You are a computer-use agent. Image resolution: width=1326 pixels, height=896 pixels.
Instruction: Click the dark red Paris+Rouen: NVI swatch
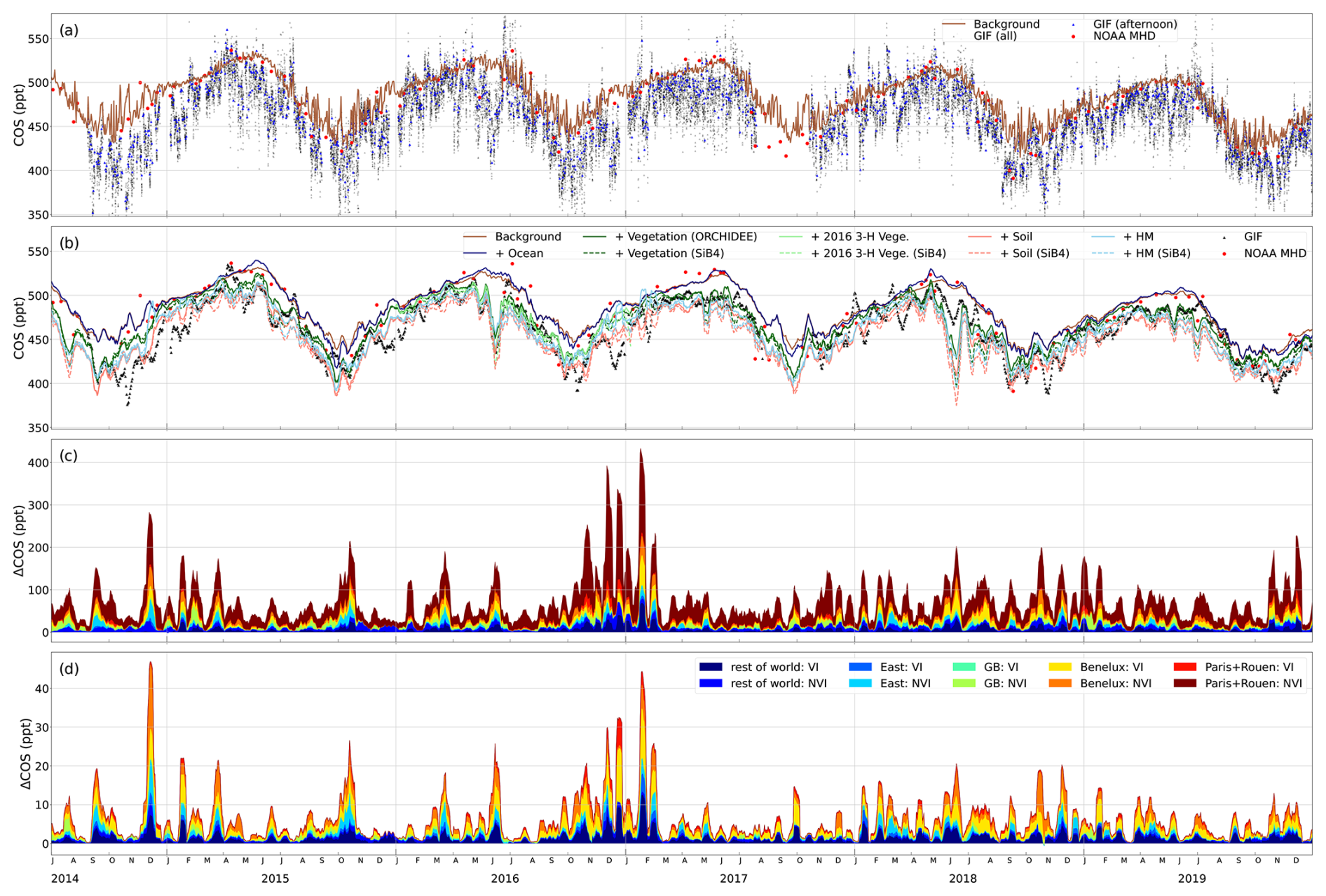1184,683
